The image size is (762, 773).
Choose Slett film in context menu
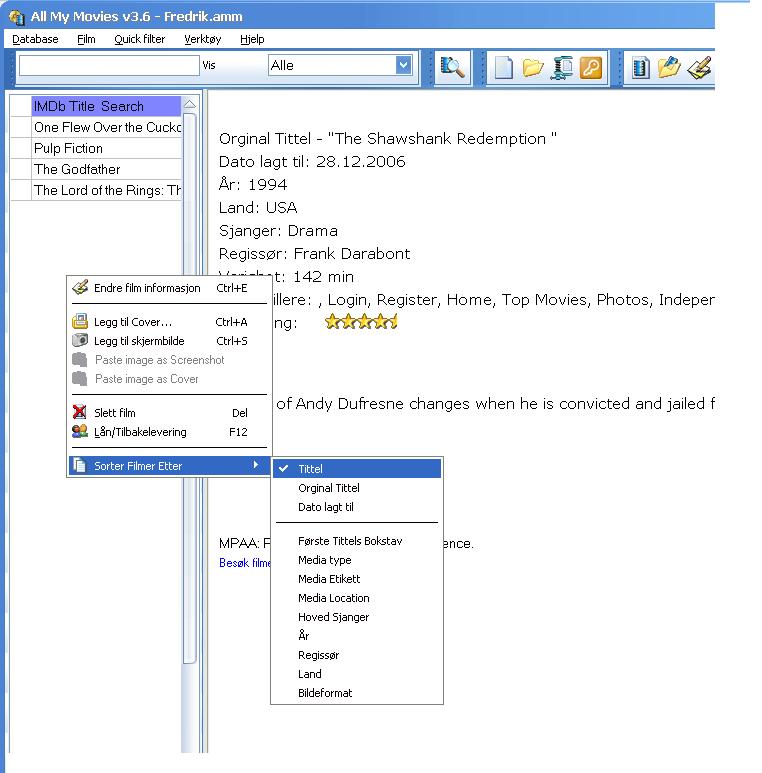pos(169,413)
